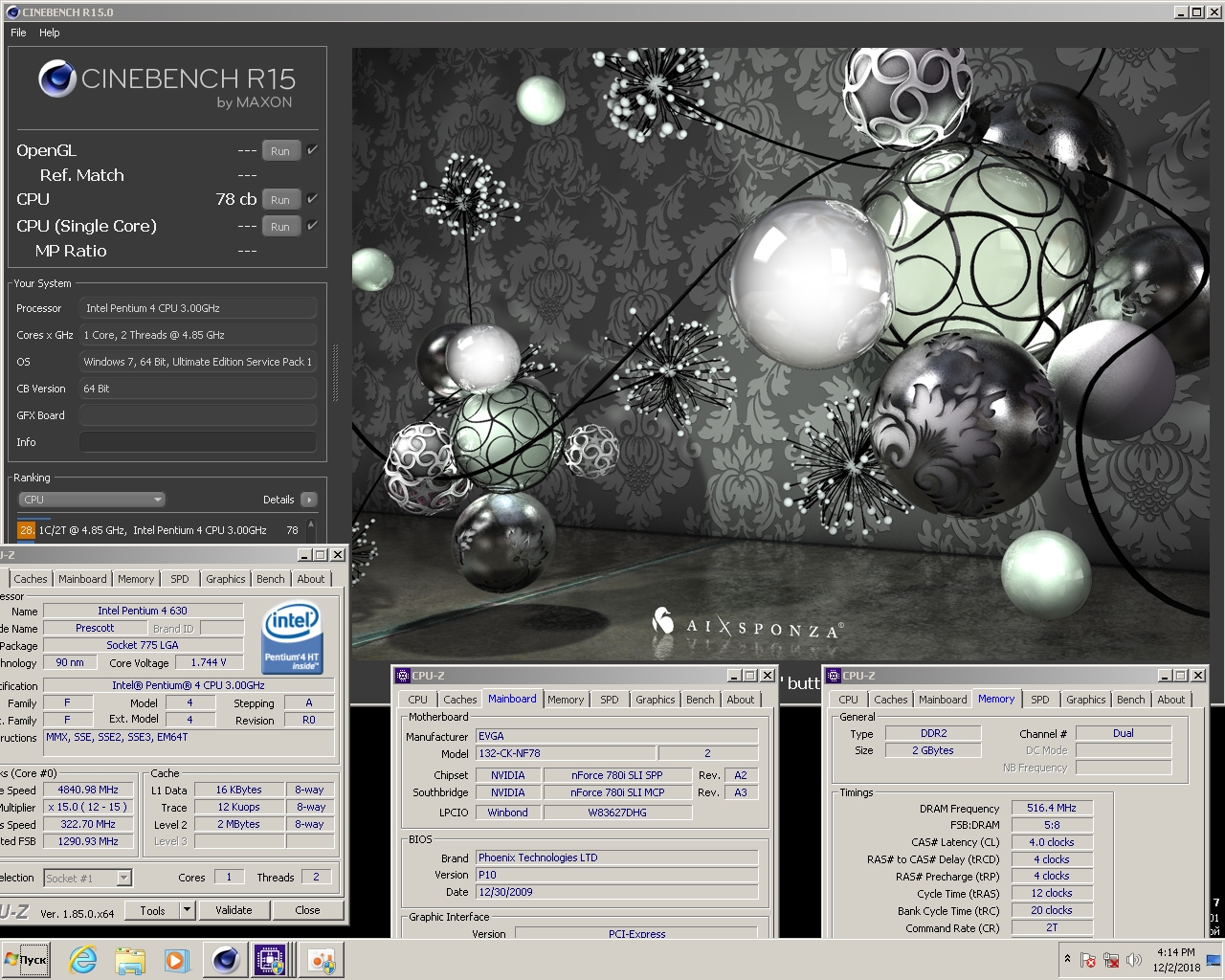This screenshot has height=980, width=1225.
Task: Run the OpenGL benchmark
Action: pyautogui.click(x=280, y=151)
